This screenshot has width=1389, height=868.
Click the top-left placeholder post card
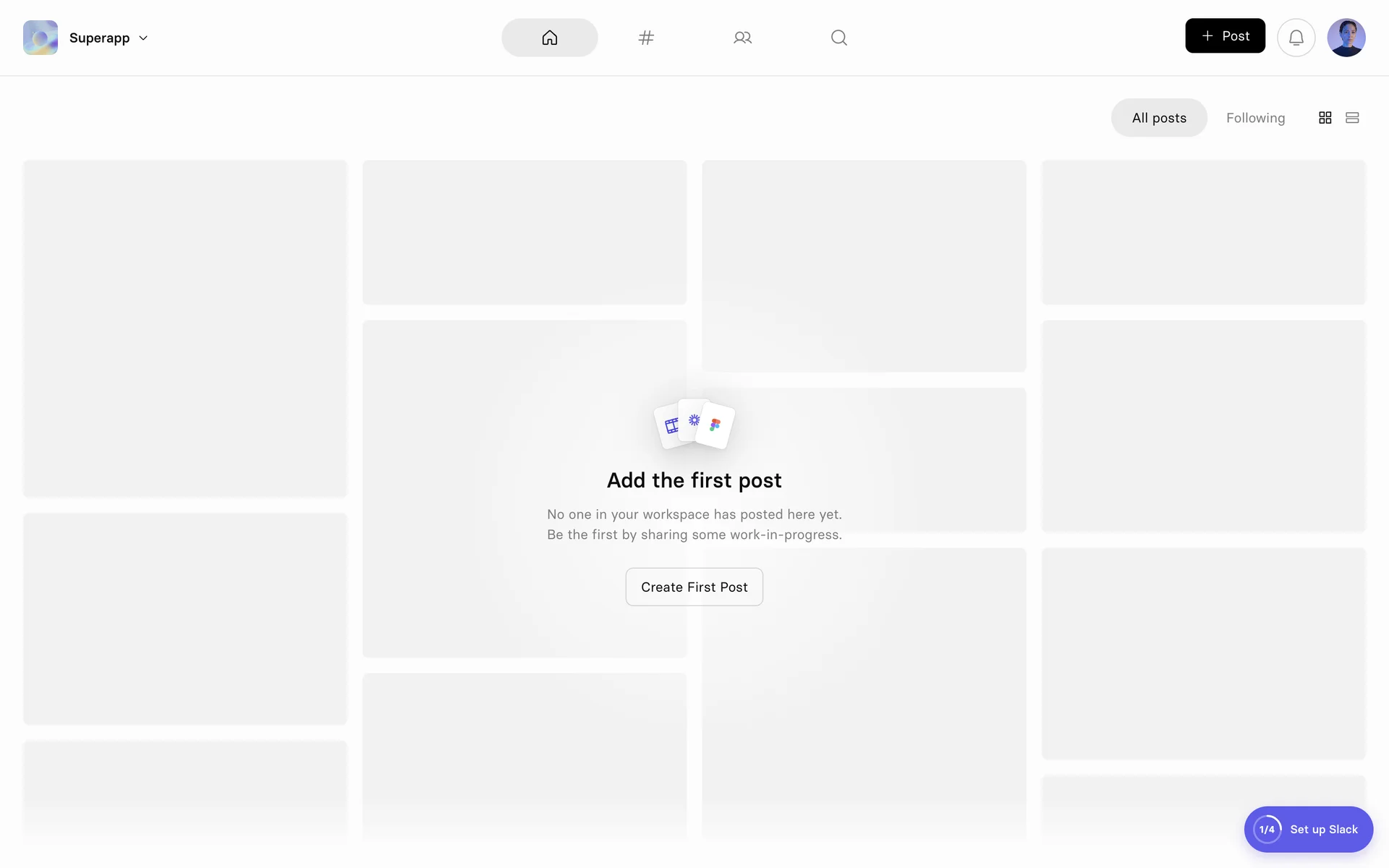tap(185, 328)
